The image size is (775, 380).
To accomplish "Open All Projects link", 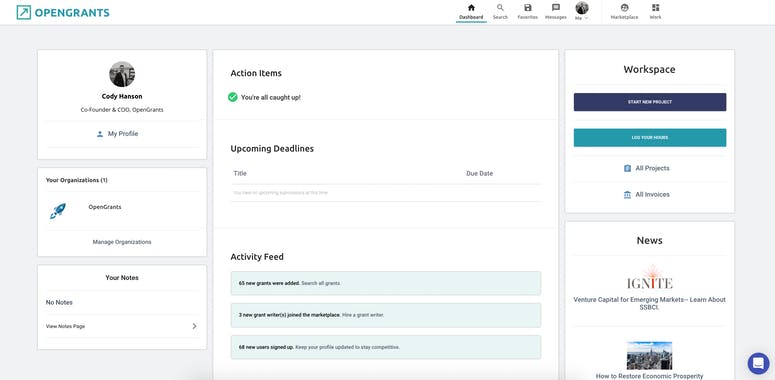I will point(652,169).
